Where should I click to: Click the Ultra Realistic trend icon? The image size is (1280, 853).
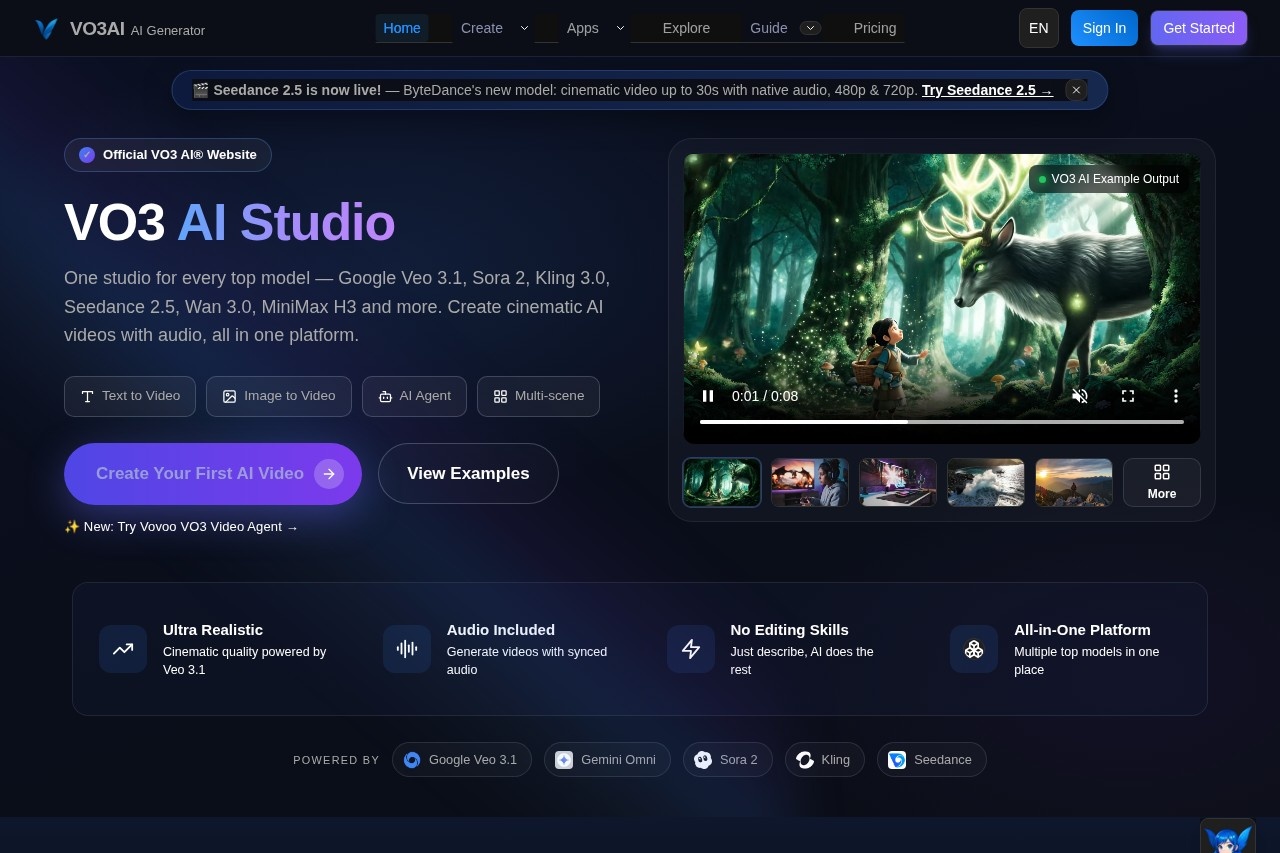coord(123,649)
